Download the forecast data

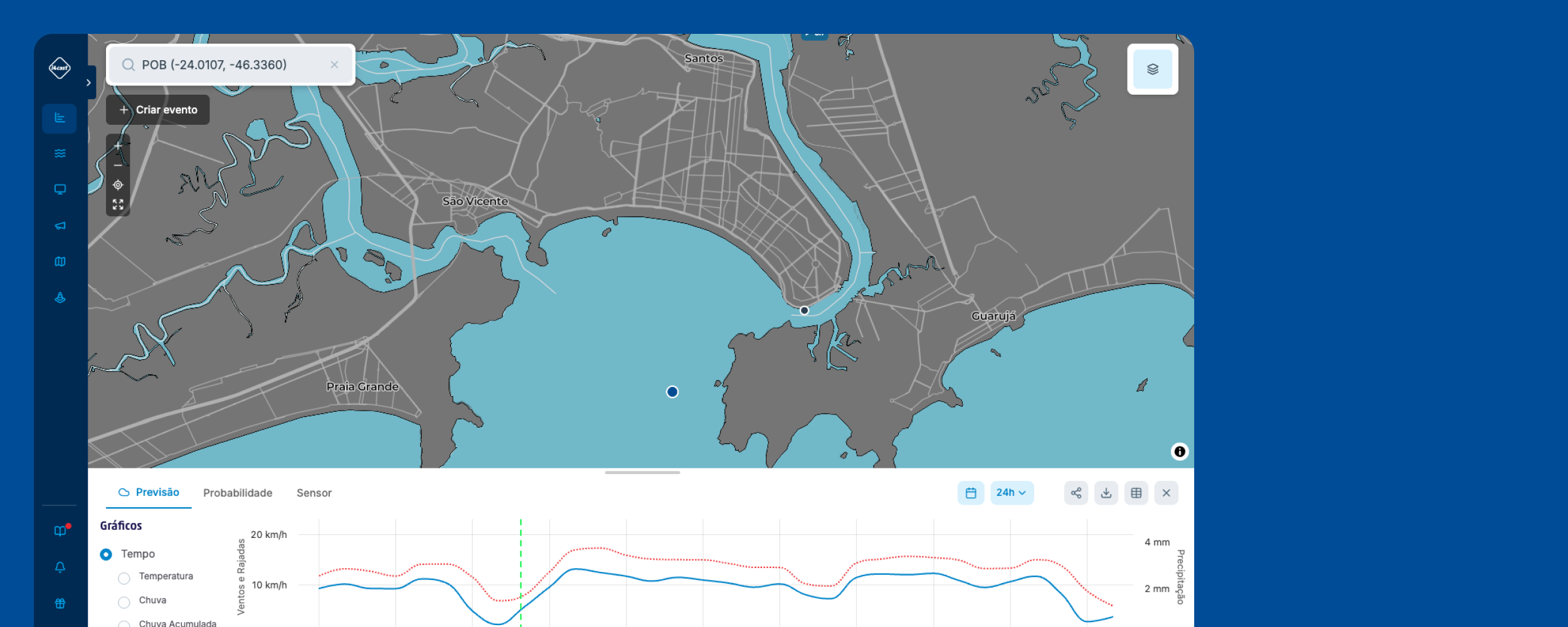(x=1106, y=493)
